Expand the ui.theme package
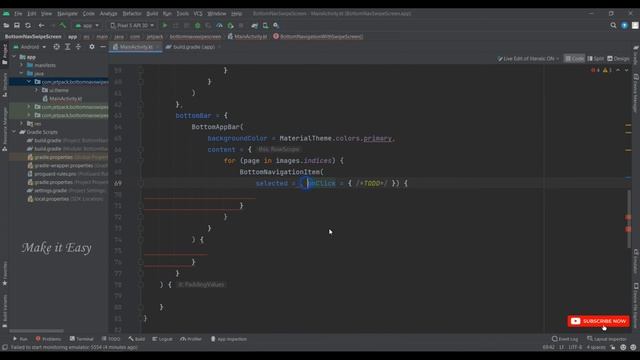Image resolution: width=640 pixels, height=360 pixels. click(36, 90)
